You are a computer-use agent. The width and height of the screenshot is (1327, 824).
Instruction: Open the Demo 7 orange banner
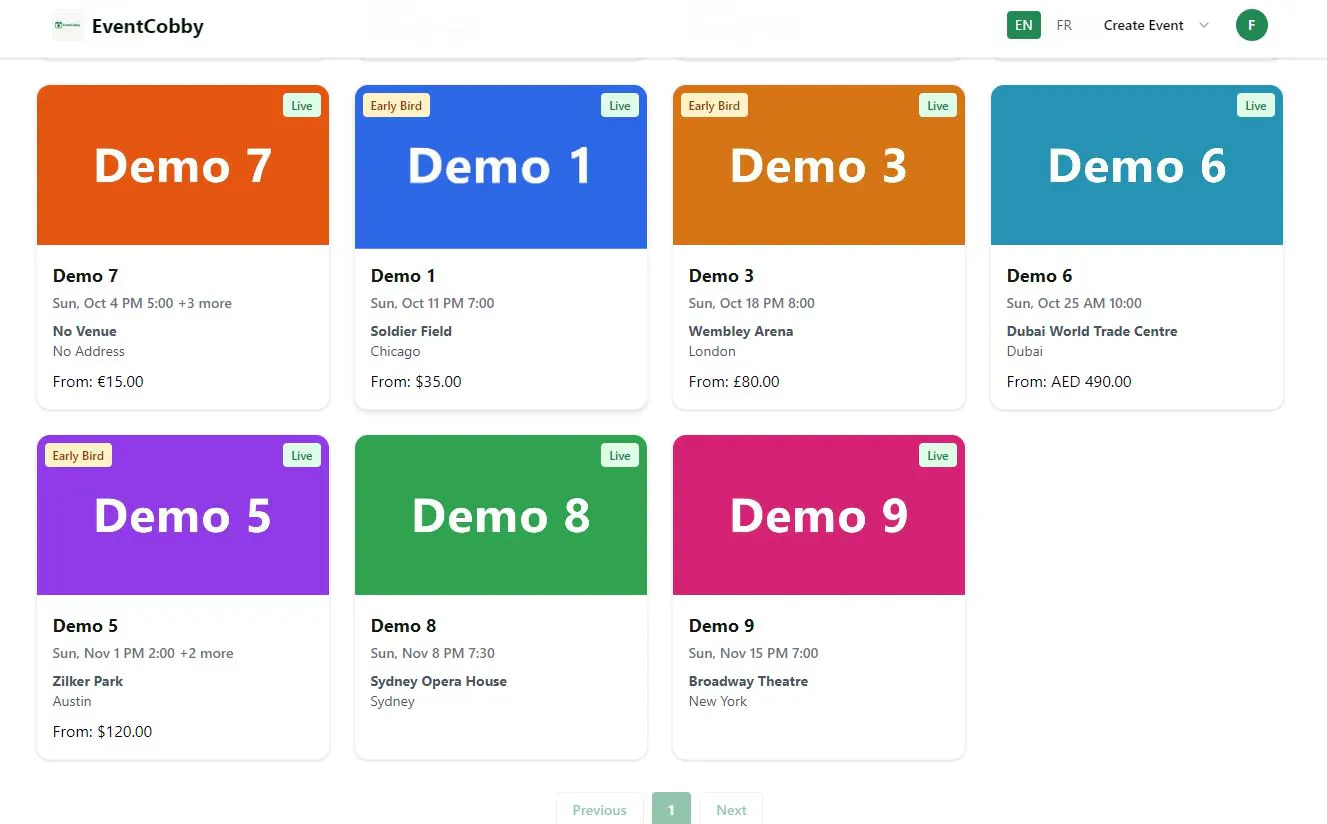click(183, 165)
